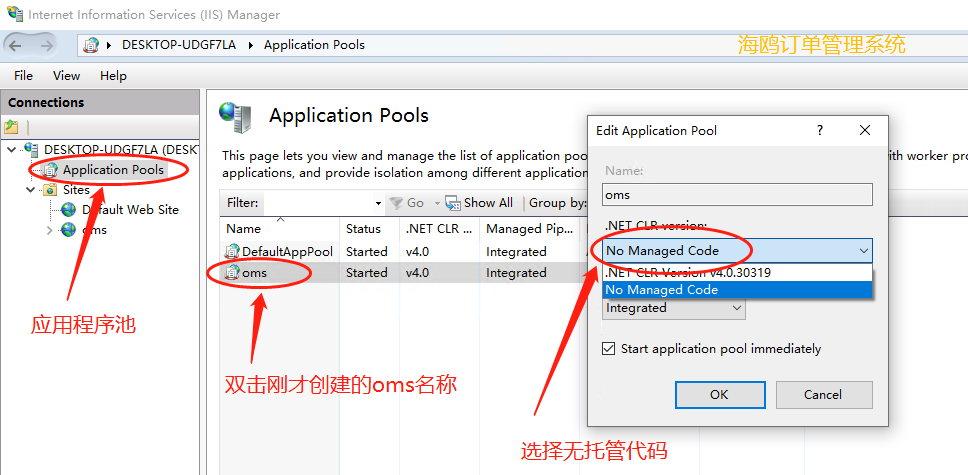Click v4.0 cell in DefaultAppPool row
Viewport: 968px width, 475px height.
tap(418, 251)
